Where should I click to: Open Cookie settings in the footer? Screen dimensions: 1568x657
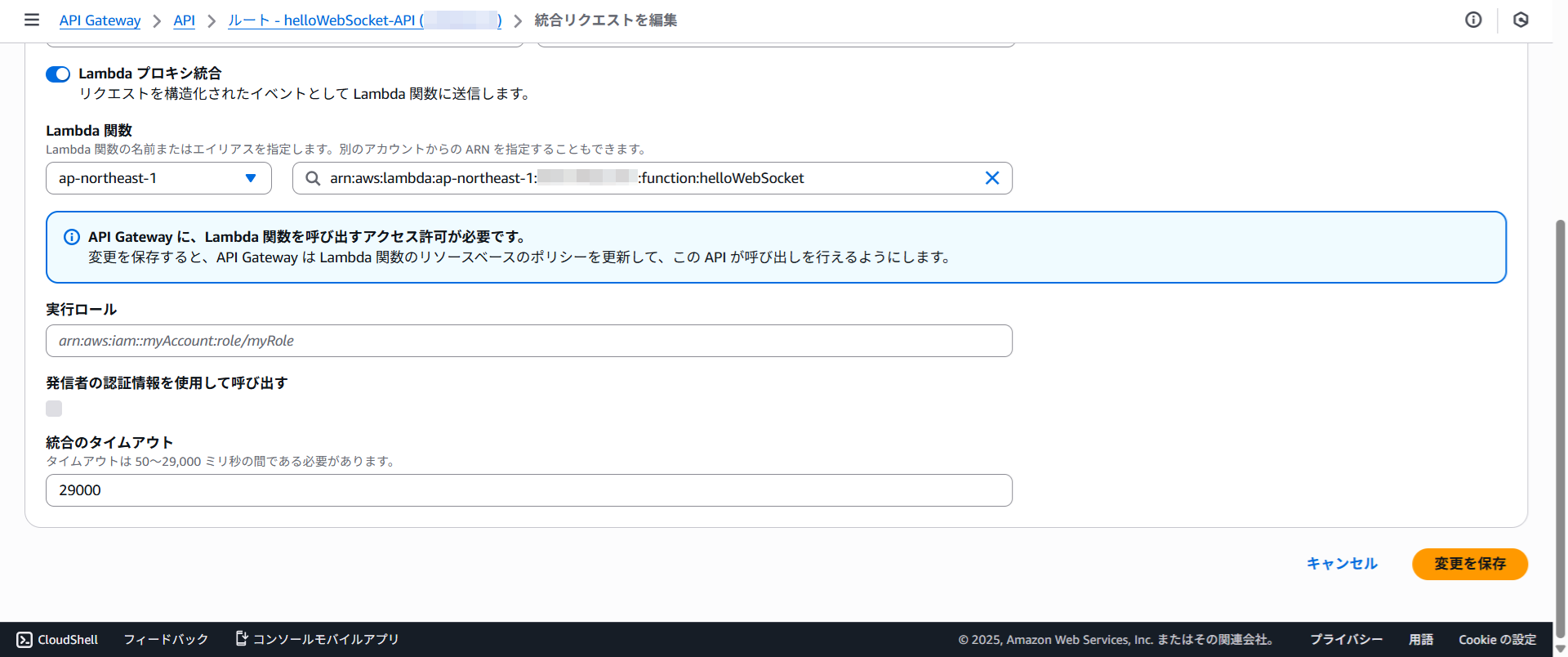pos(1497,639)
